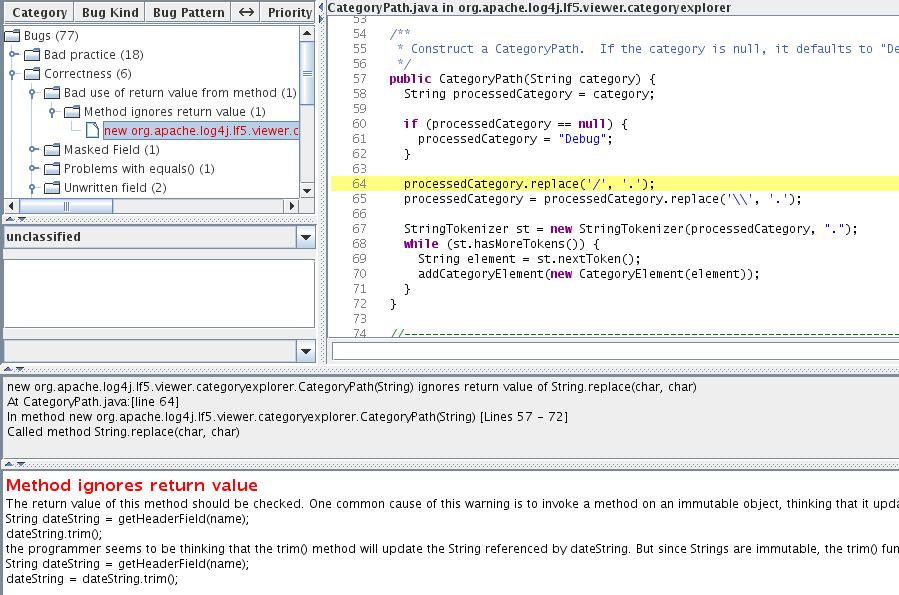
Task: Click the split-pane arrows below the bug tree
Action: pos(15,219)
